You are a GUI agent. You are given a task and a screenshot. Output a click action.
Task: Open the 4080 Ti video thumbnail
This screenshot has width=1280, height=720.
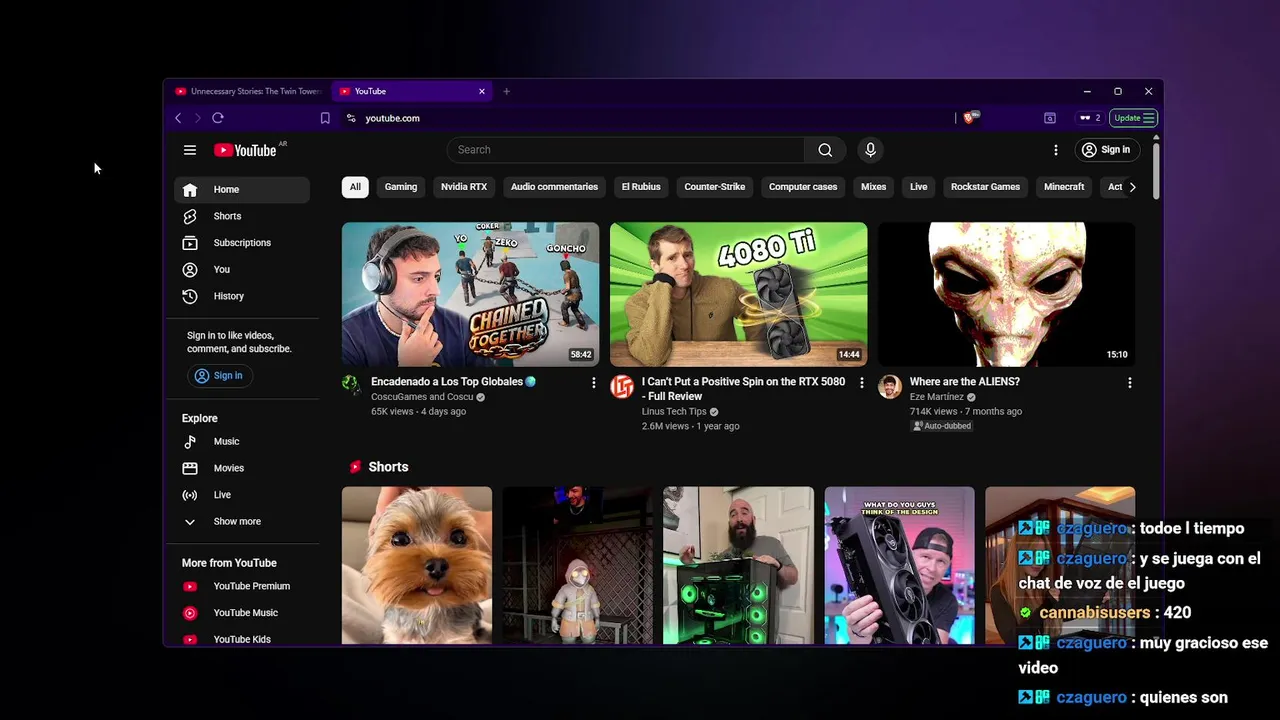(x=739, y=294)
